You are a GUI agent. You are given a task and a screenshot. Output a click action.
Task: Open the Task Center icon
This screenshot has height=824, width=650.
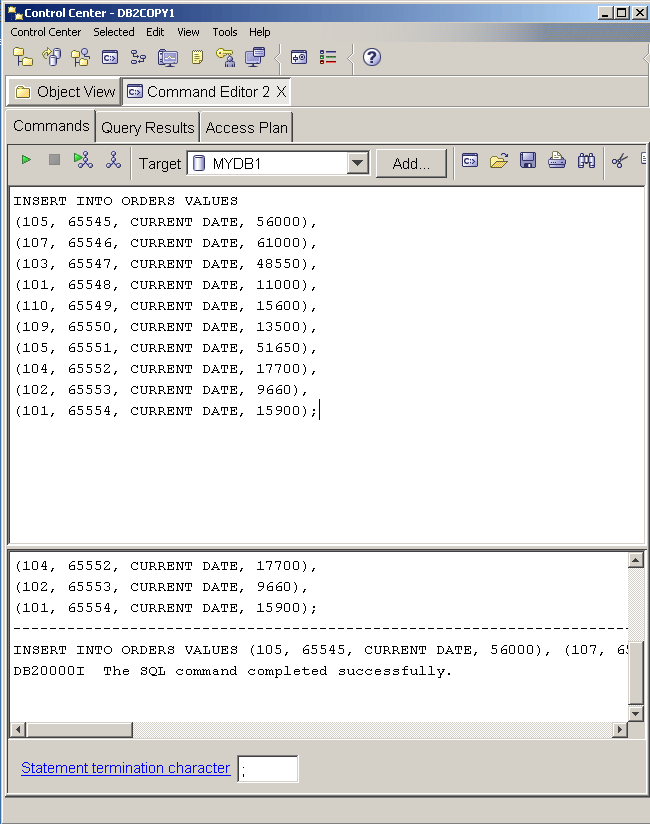pyautogui.click(x=138, y=57)
